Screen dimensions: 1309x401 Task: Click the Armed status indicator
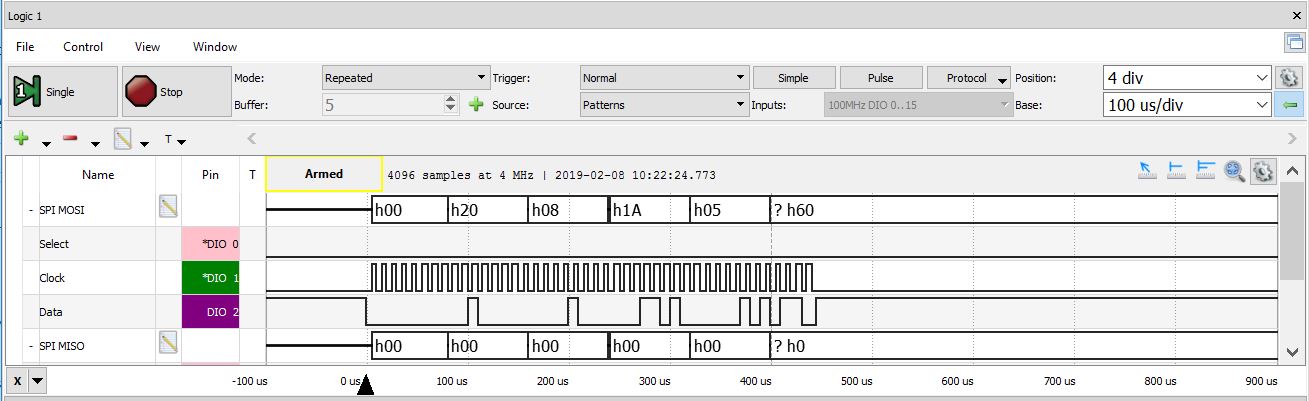coord(324,174)
